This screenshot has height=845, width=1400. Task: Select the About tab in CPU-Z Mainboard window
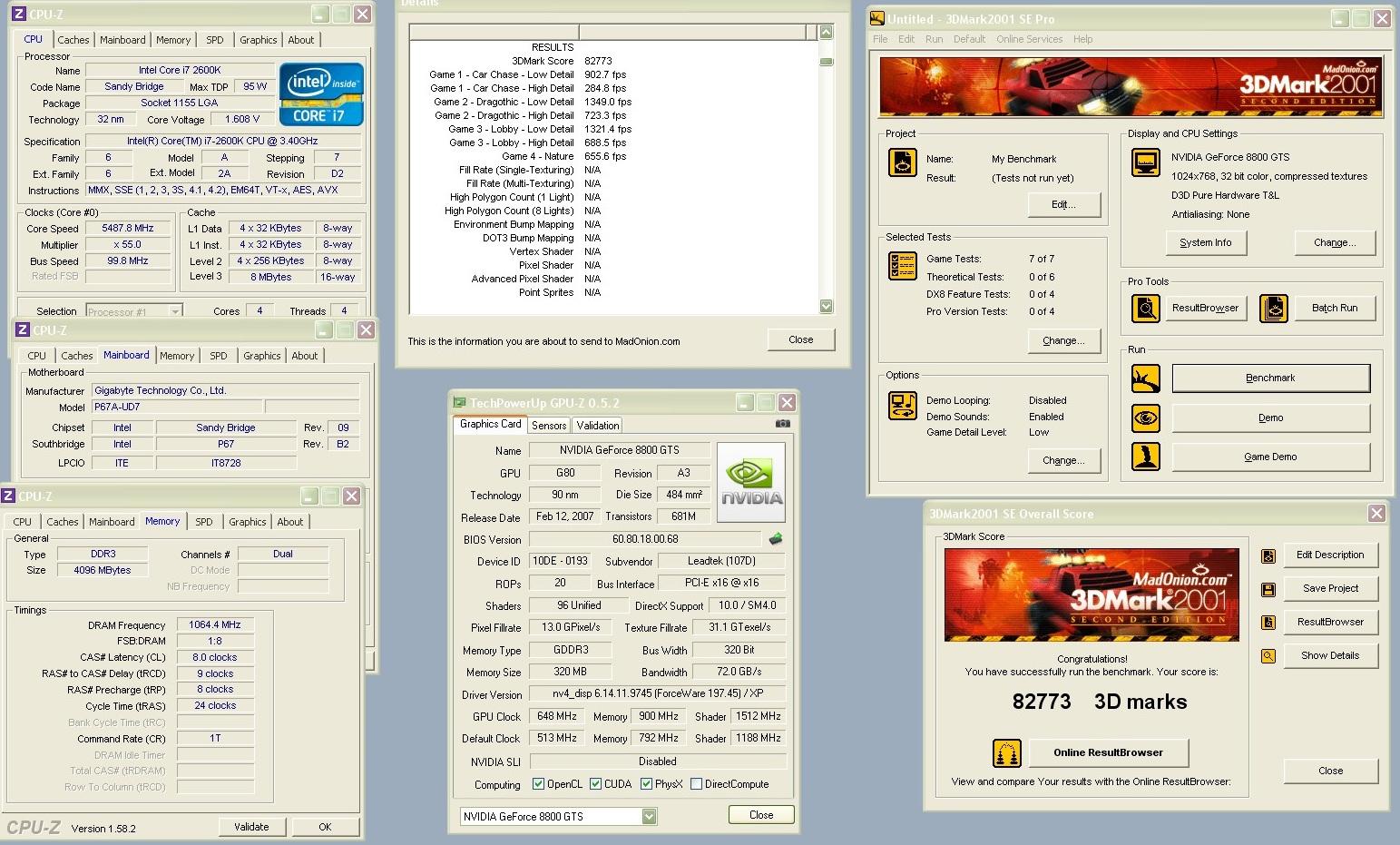point(305,356)
